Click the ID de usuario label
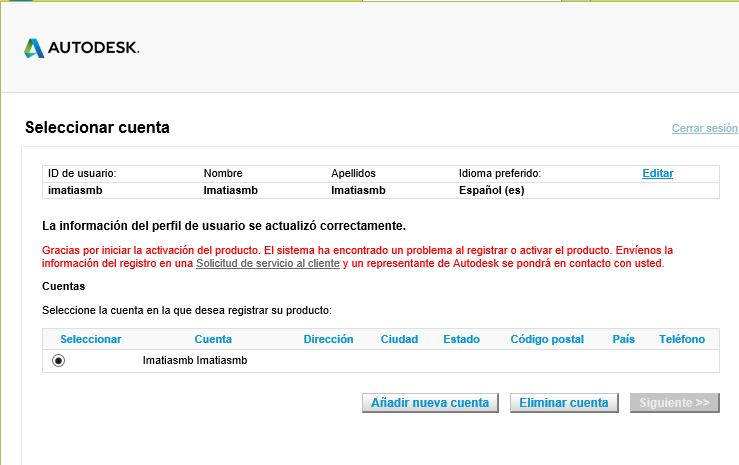739x465 pixels. 82,173
